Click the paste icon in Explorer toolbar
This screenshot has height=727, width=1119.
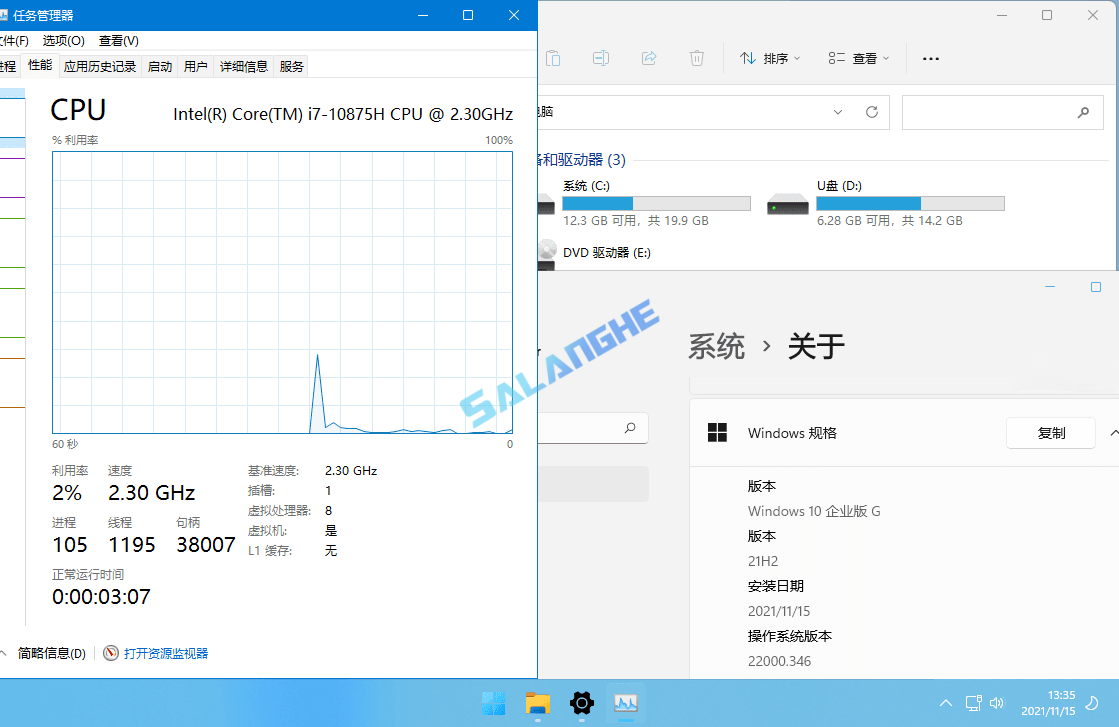click(553, 58)
